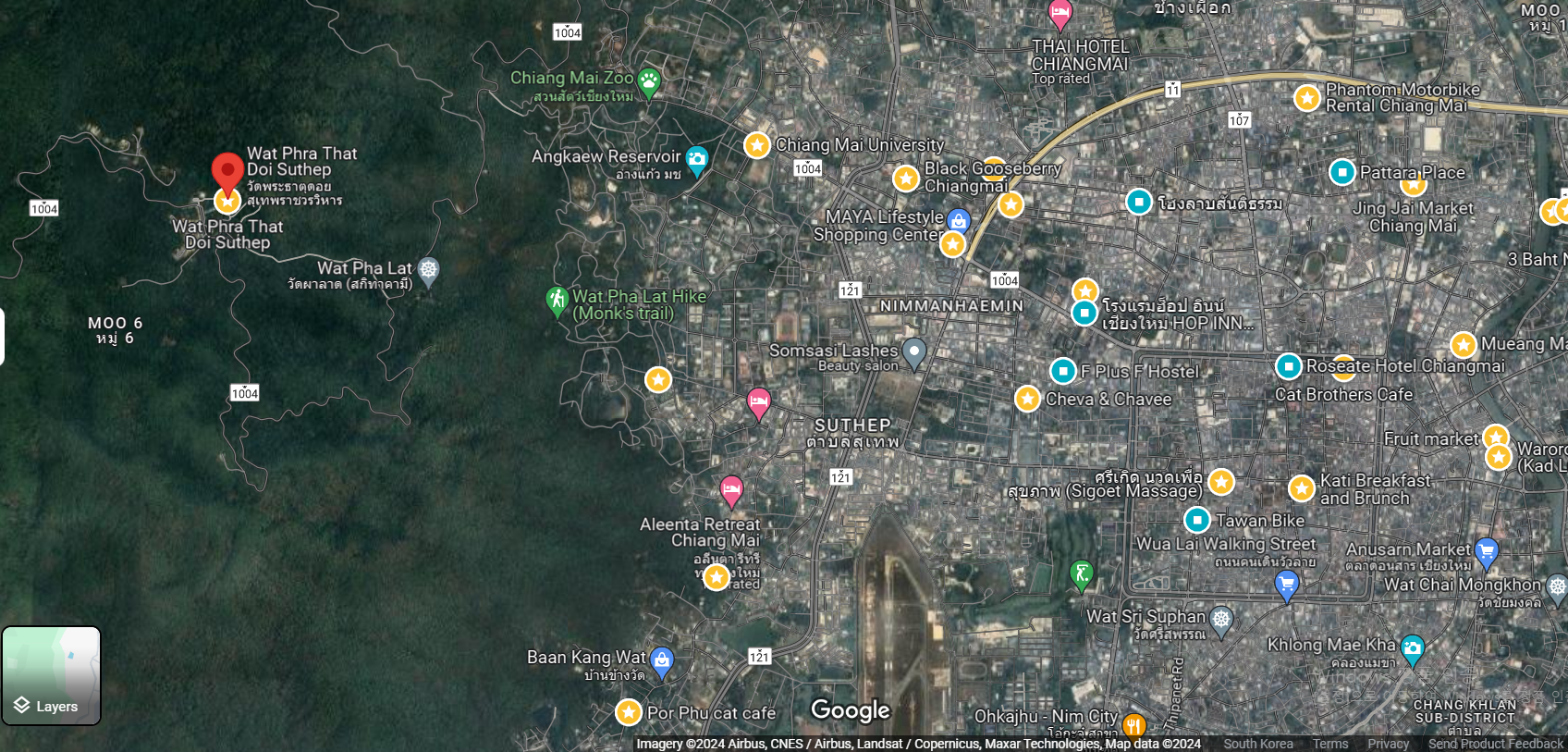Open the Black Gooseberry Chiangmai star marker

click(906, 178)
